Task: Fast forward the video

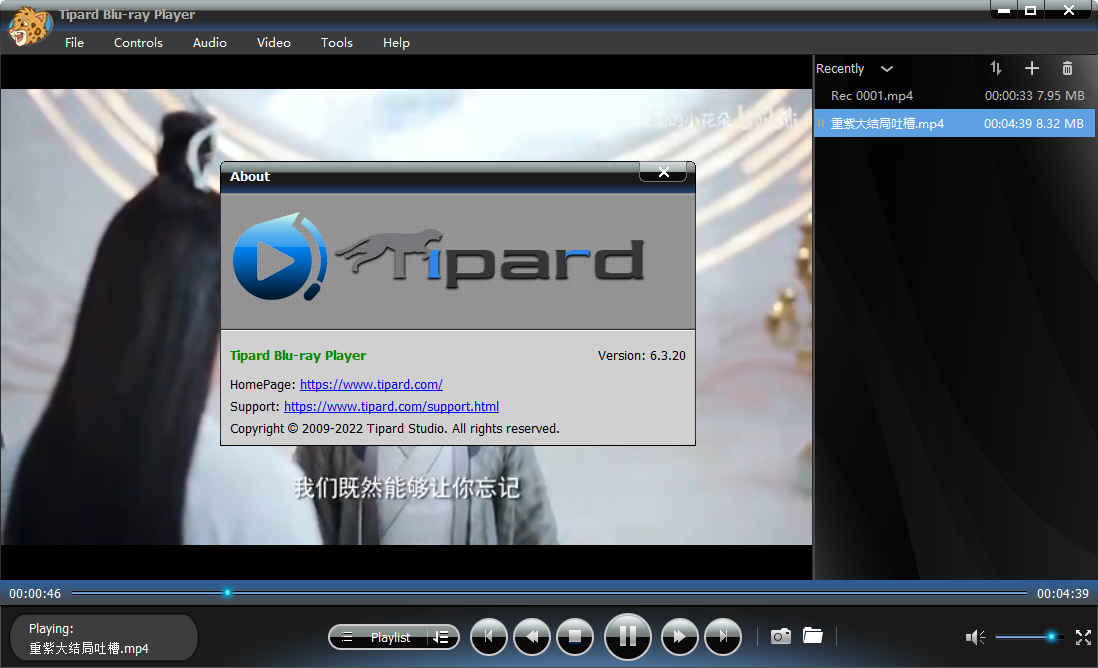Action: 679,636
